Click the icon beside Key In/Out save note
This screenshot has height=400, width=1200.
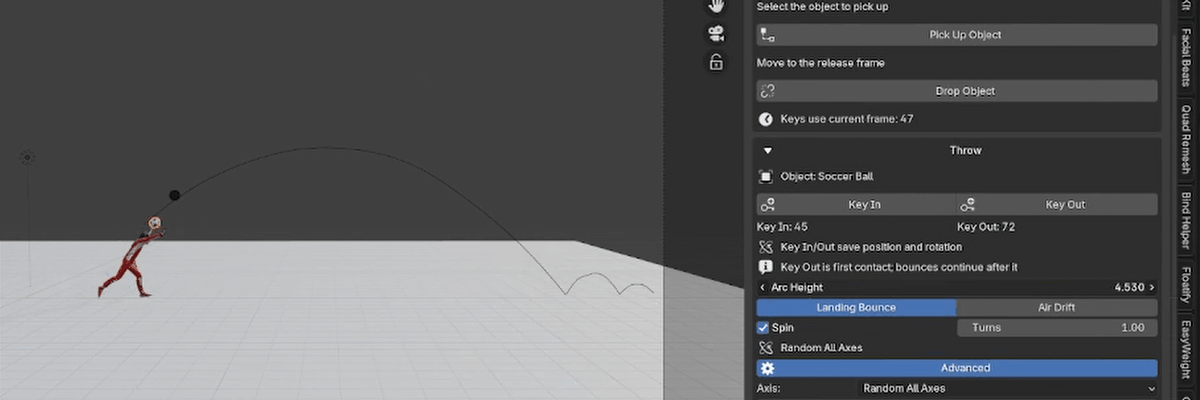pyautogui.click(x=766, y=247)
